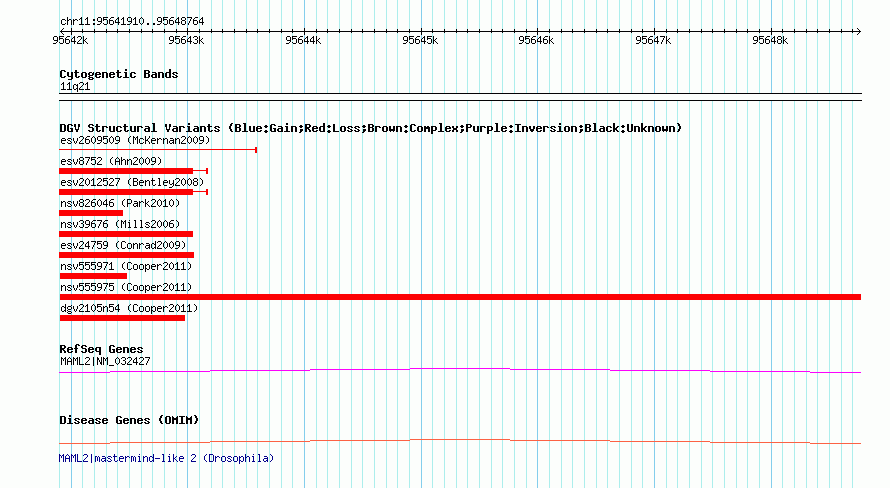Click the red bar under esv2012527

coord(133,192)
